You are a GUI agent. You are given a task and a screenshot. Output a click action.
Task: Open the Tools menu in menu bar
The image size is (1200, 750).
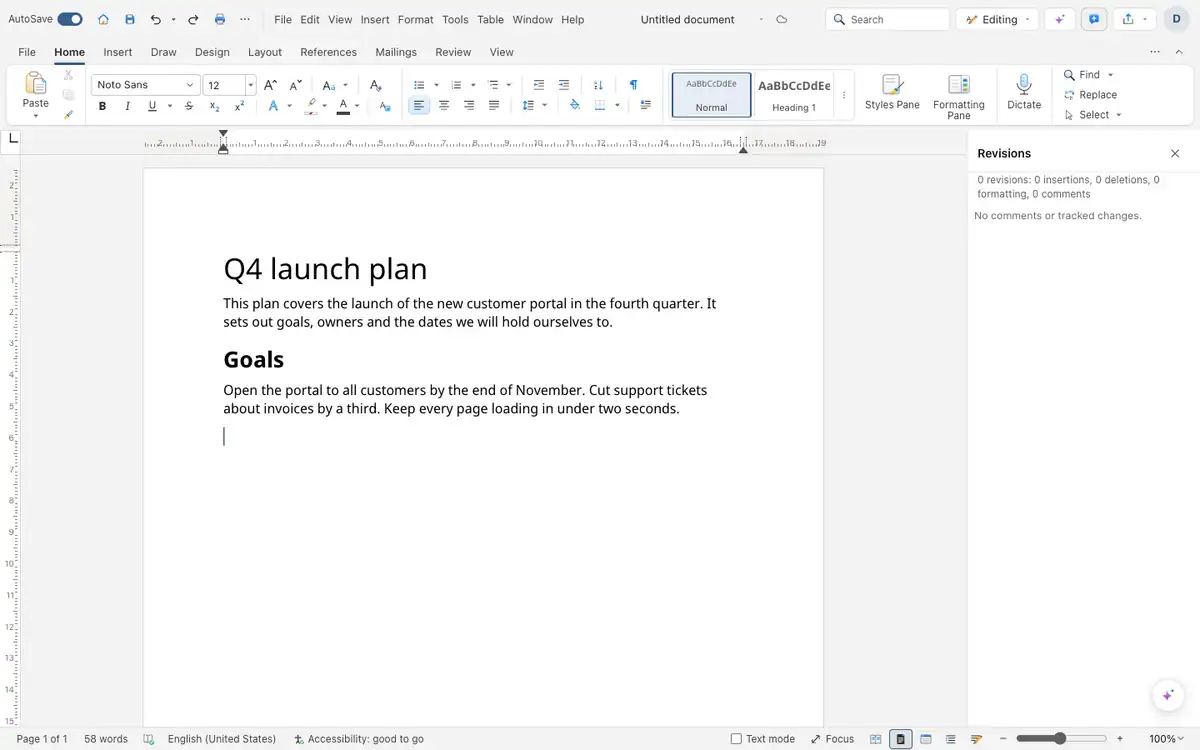pos(455,19)
